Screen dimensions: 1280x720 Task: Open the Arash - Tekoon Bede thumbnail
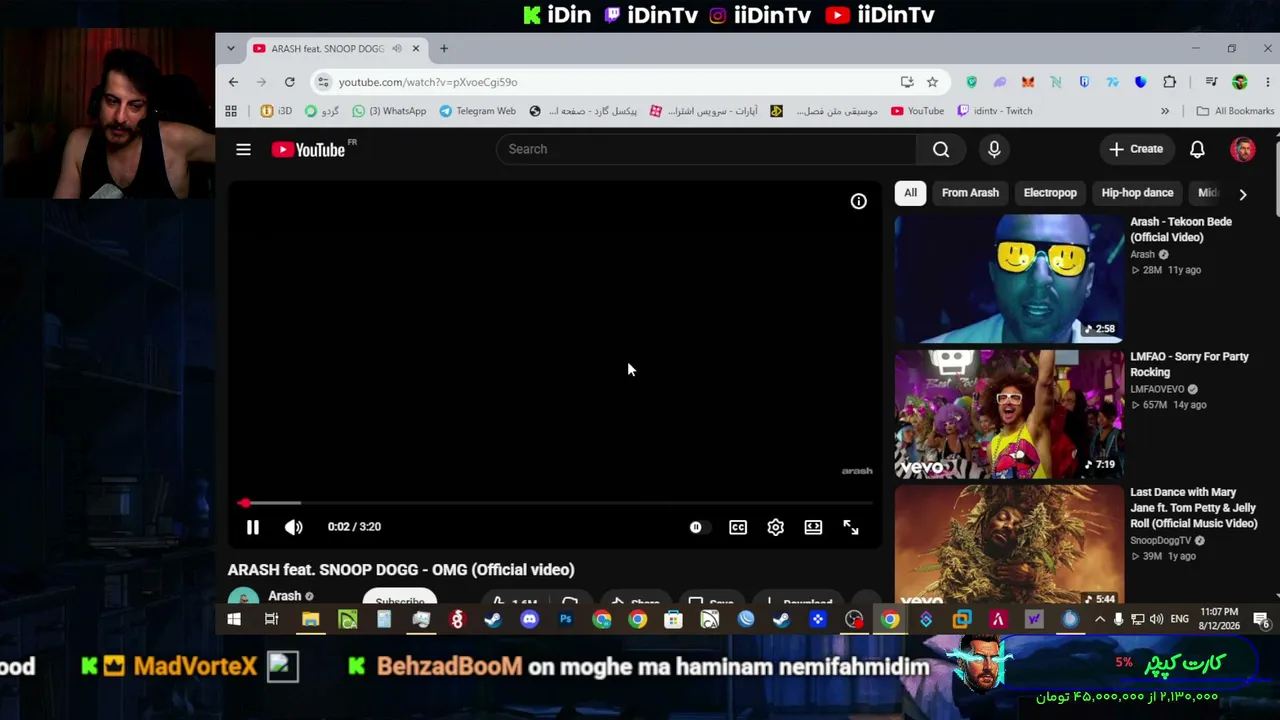(1009, 279)
